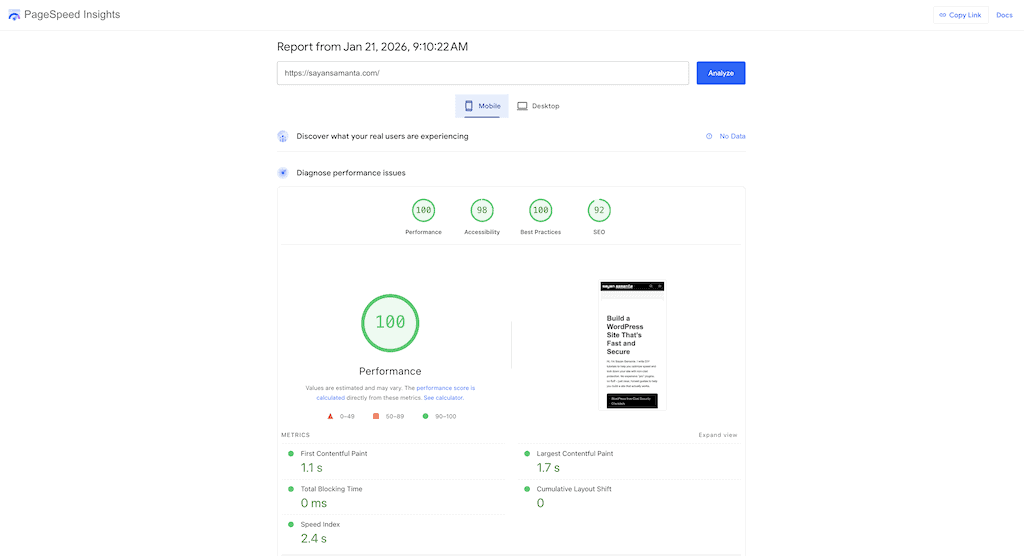Click the Largest Contentful Paint label
This screenshot has height=556, width=1024.
(575, 453)
